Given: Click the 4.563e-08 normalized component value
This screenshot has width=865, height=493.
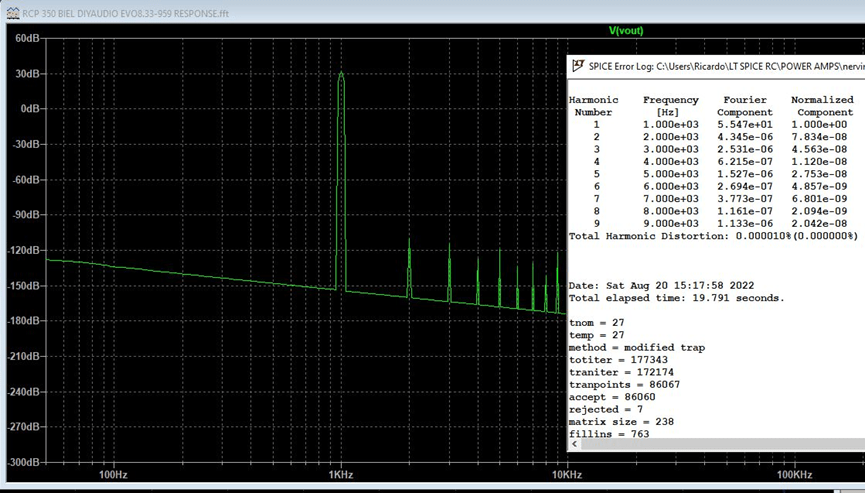Looking at the screenshot, I should tap(819, 149).
